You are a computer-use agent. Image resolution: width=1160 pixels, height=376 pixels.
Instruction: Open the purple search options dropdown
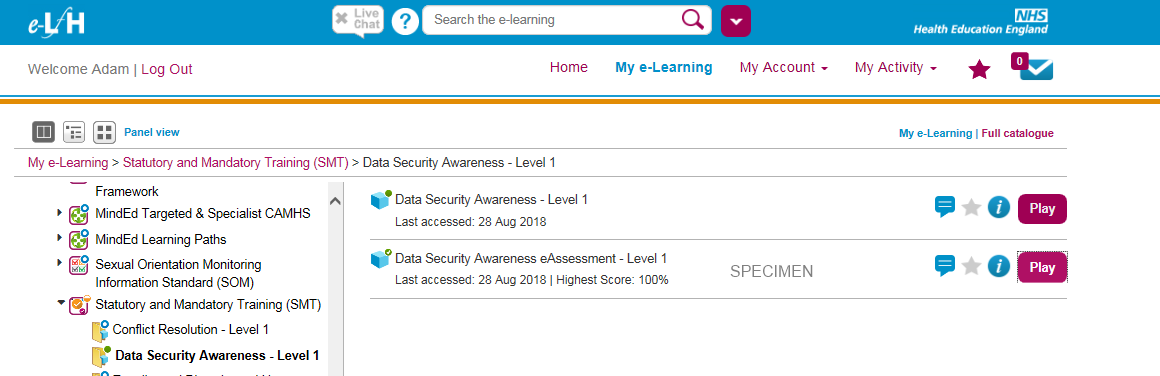pyautogui.click(x=735, y=21)
